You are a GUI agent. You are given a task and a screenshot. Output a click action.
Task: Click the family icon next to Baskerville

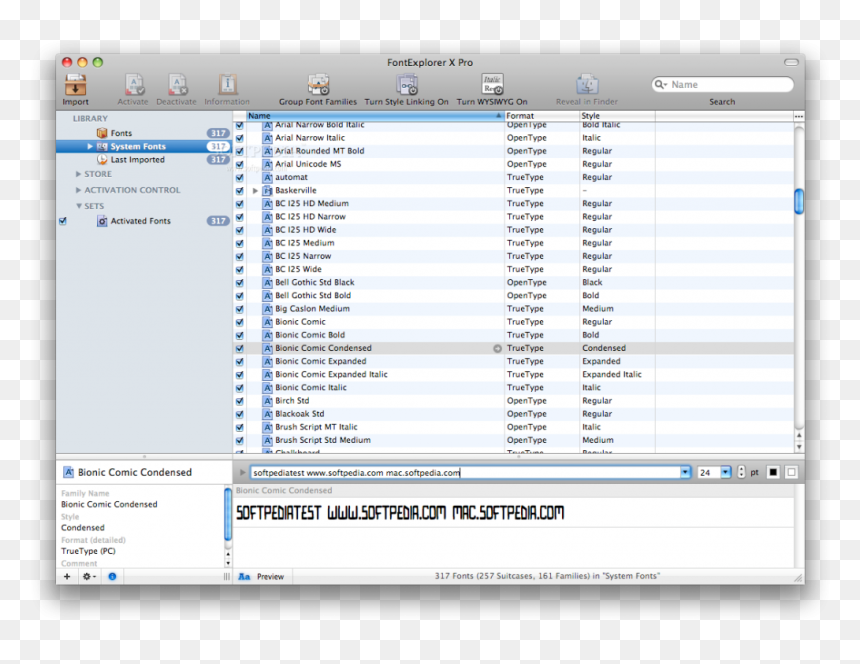(x=268, y=191)
